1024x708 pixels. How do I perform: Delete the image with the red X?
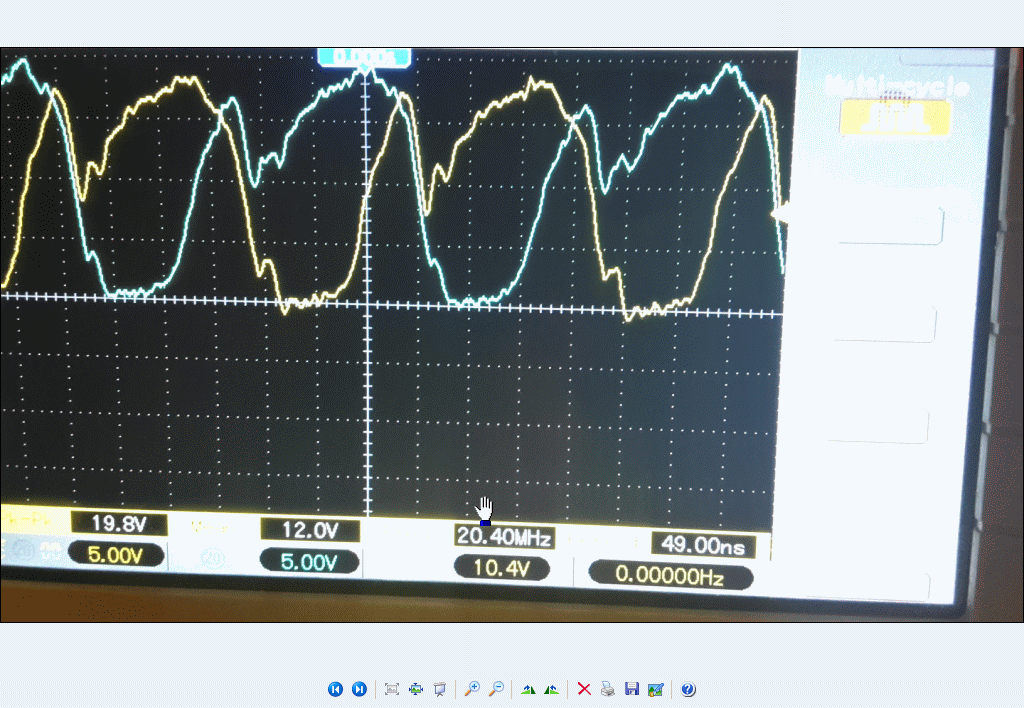[x=584, y=689]
